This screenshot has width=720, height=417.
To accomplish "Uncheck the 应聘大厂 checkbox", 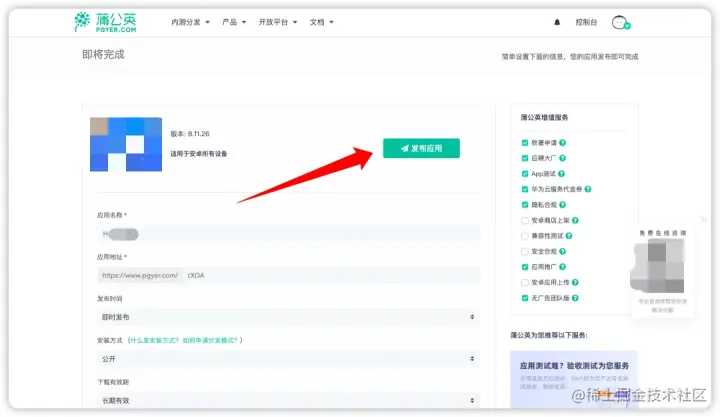I will (x=525, y=158).
